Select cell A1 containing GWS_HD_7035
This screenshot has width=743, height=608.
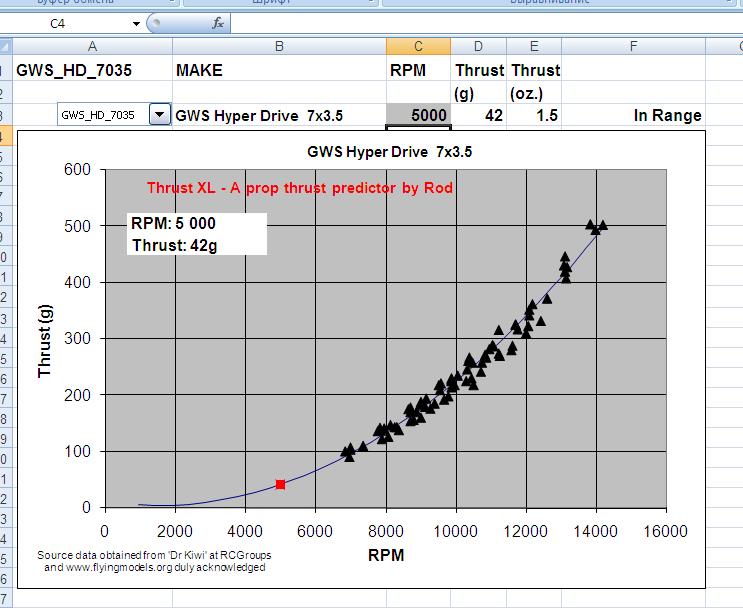coord(92,70)
